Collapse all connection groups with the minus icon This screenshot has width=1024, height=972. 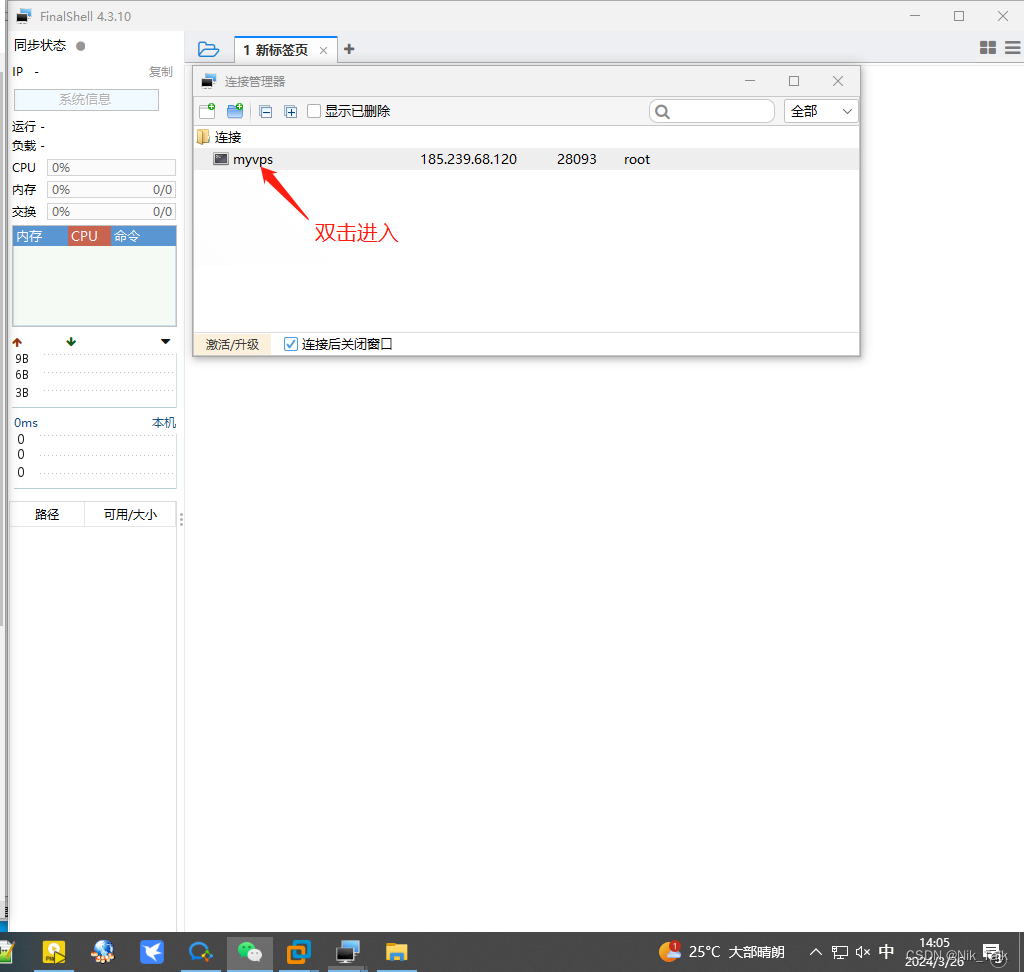(x=265, y=111)
